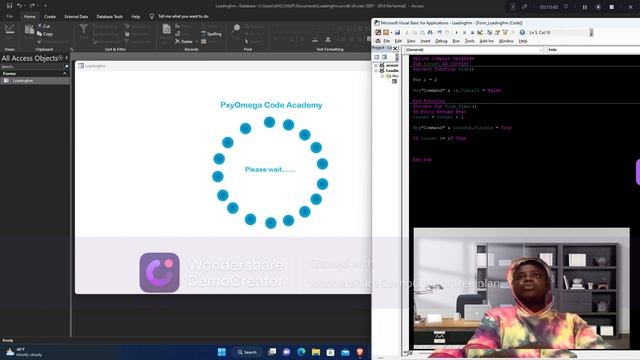The height and width of the screenshot is (360, 640).
Task: Click Delete in the Records group
Action: click(x=184, y=42)
